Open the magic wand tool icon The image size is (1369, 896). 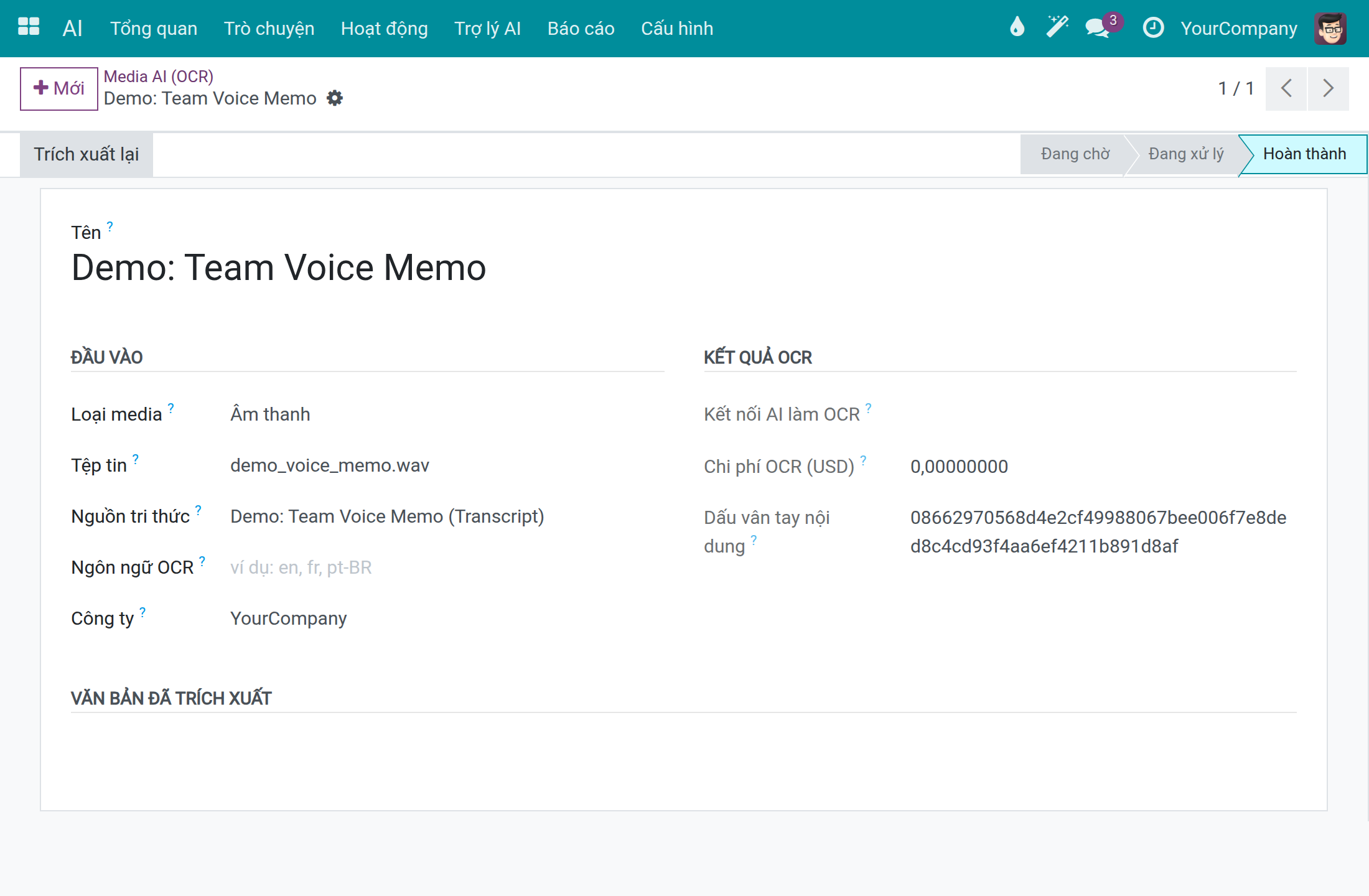tap(1057, 27)
